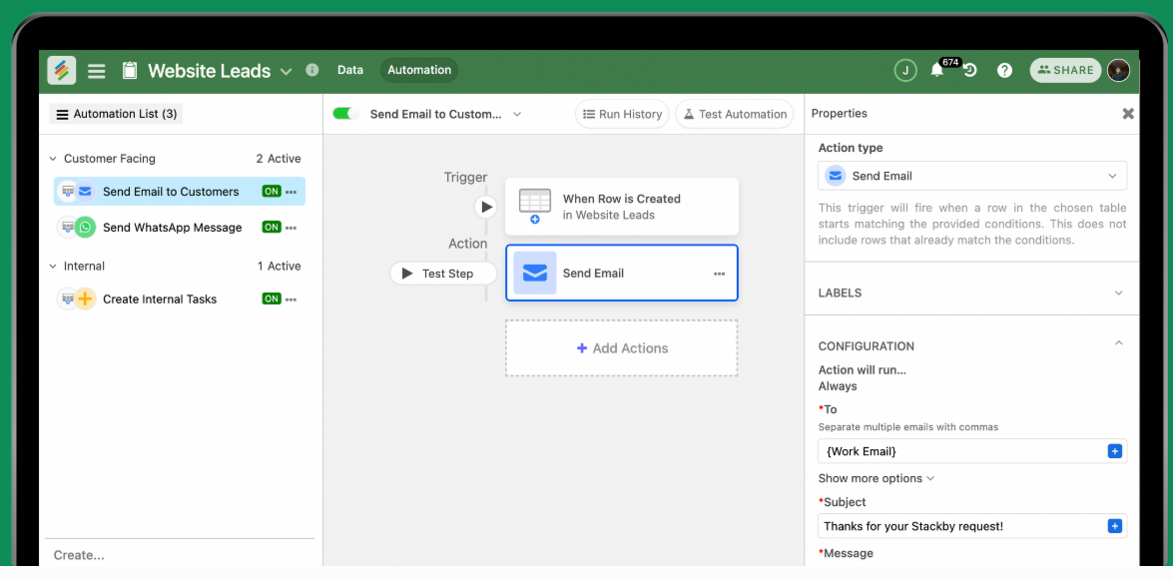The height and width of the screenshot is (581, 1173).
Task: Toggle ON switch for Create Internal Tasks
Action: coord(271,299)
